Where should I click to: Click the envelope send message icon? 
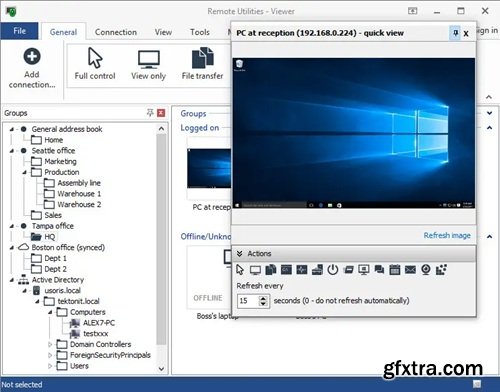[410, 270]
